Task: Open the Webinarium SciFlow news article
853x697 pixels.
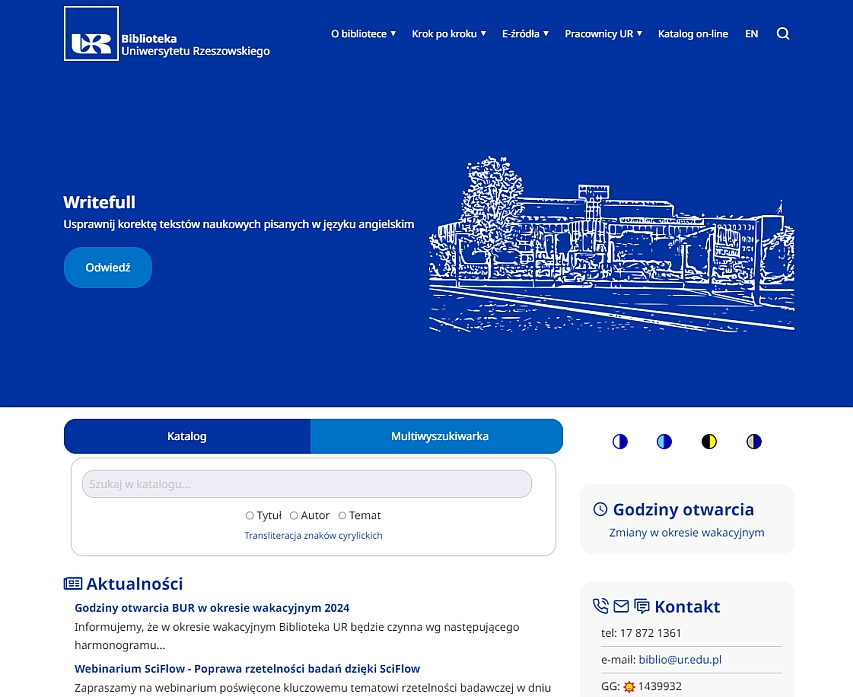Action: [248, 669]
